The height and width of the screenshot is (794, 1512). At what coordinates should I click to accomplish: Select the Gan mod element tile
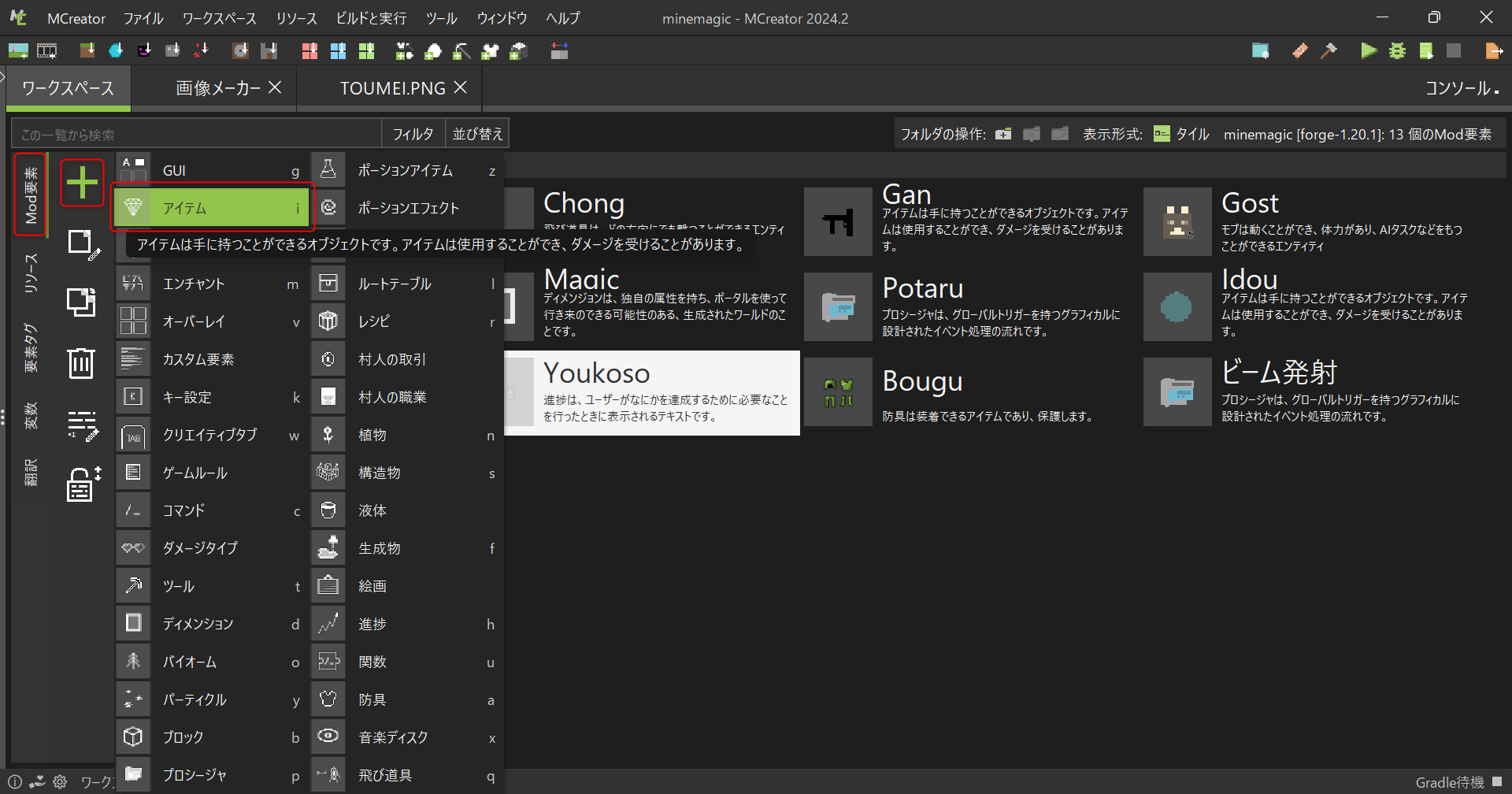(x=969, y=221)
